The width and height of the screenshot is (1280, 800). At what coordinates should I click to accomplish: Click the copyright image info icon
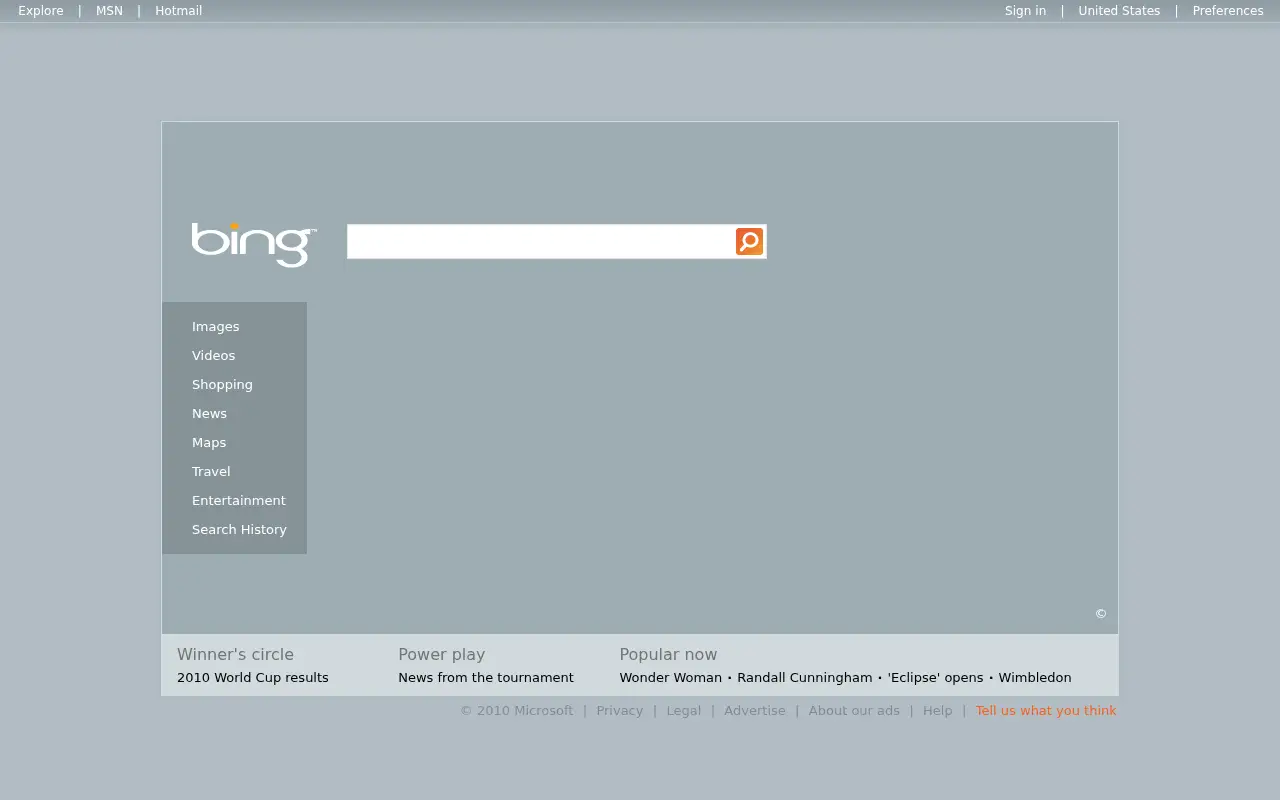[x=1101, y=614]
